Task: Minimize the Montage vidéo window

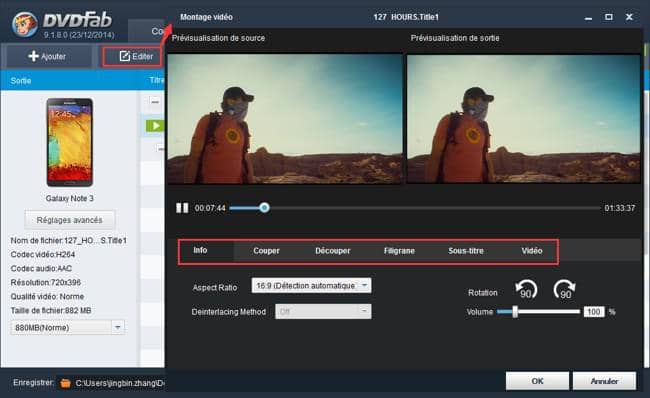Action: click(588, 17)
